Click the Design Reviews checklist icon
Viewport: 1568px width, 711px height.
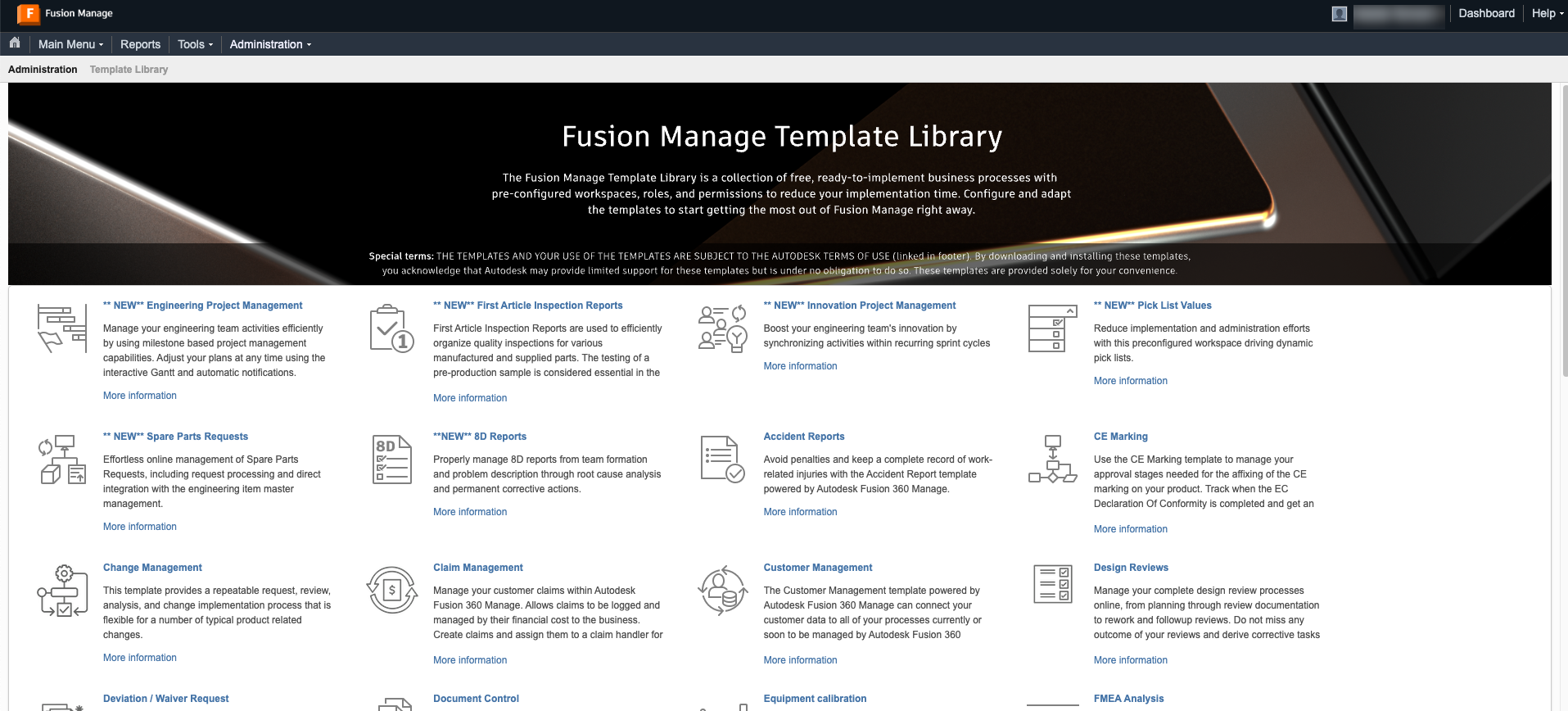pos(1053,584)
